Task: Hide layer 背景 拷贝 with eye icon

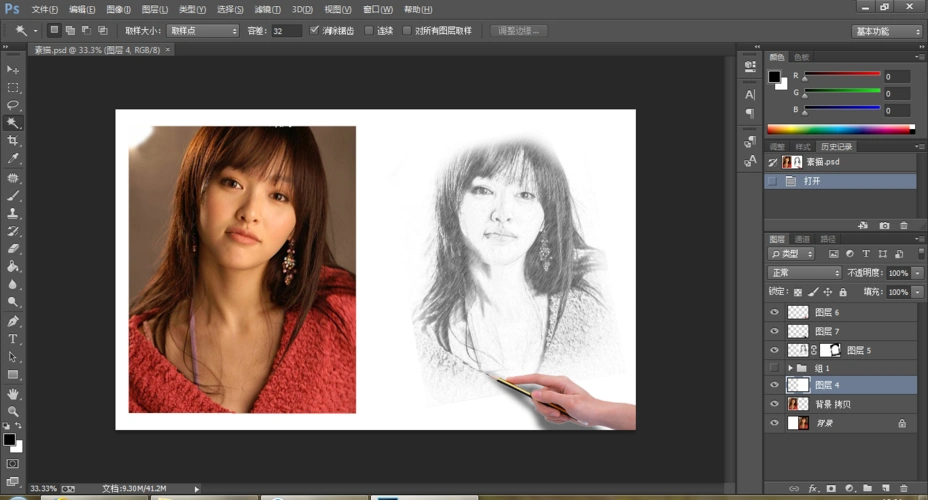Action: (x=774, y=404)
